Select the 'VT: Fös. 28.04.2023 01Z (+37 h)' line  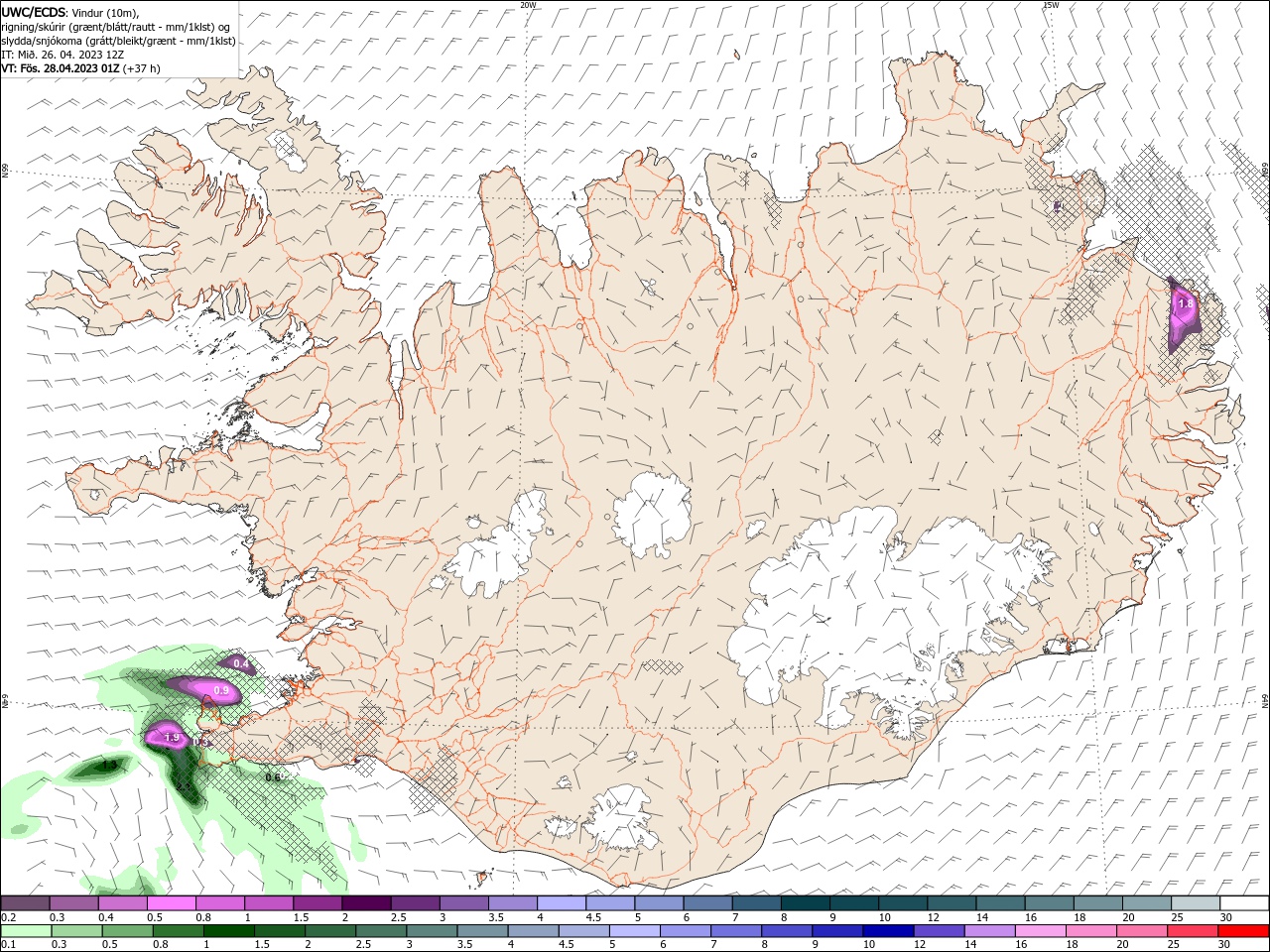point(80,68)
